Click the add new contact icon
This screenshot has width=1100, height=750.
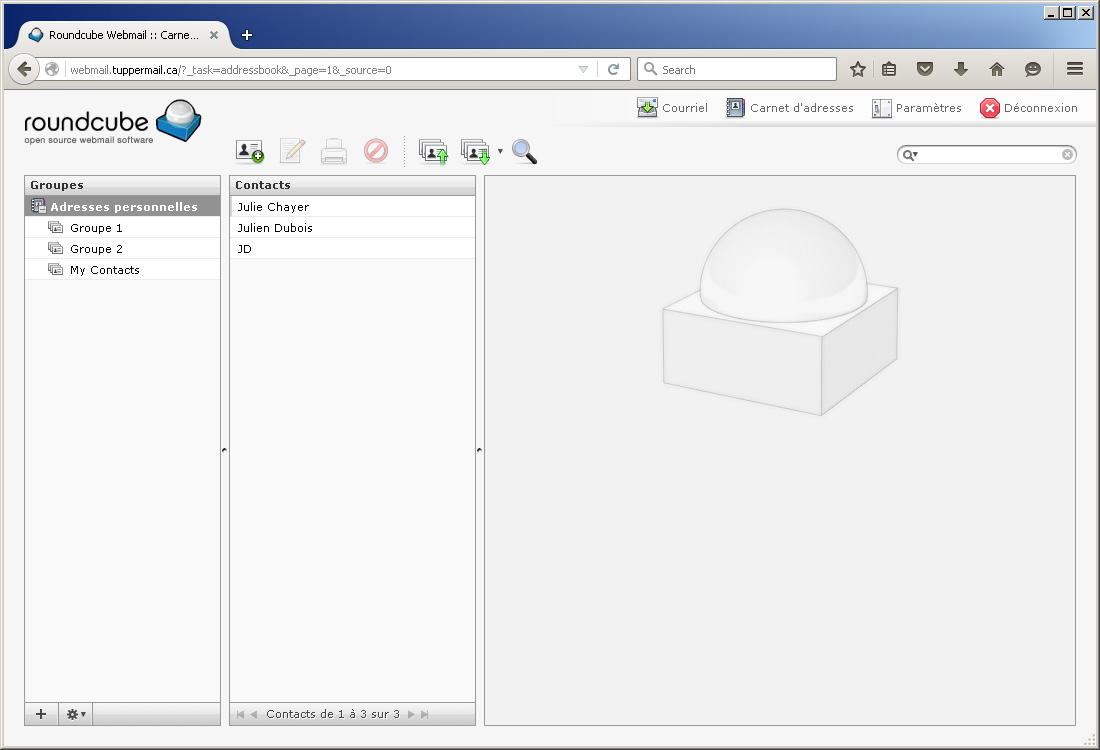(x=250, y=151)
